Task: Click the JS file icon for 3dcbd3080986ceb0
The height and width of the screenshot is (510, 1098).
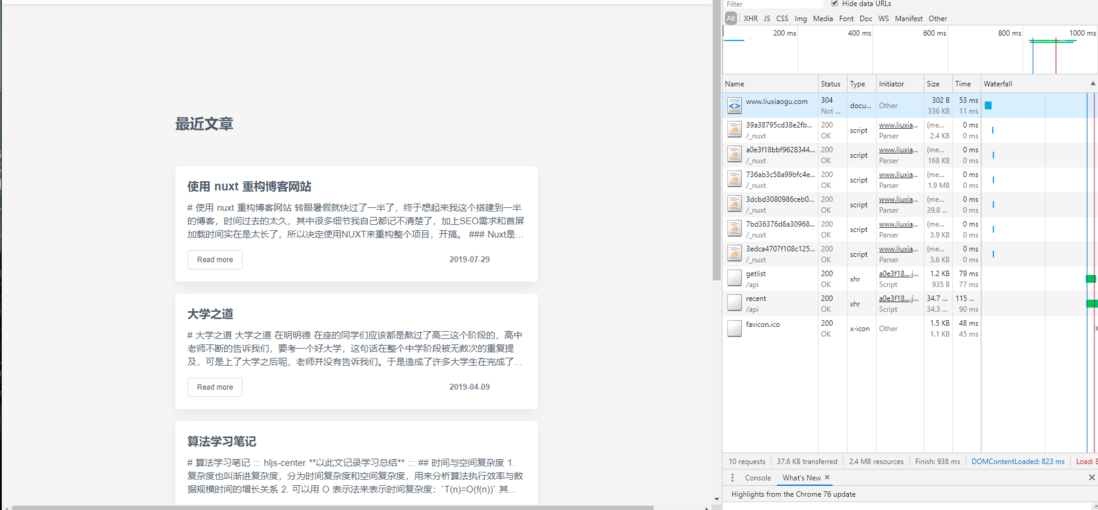Action: pyautogui.click(x=734, y=205)
